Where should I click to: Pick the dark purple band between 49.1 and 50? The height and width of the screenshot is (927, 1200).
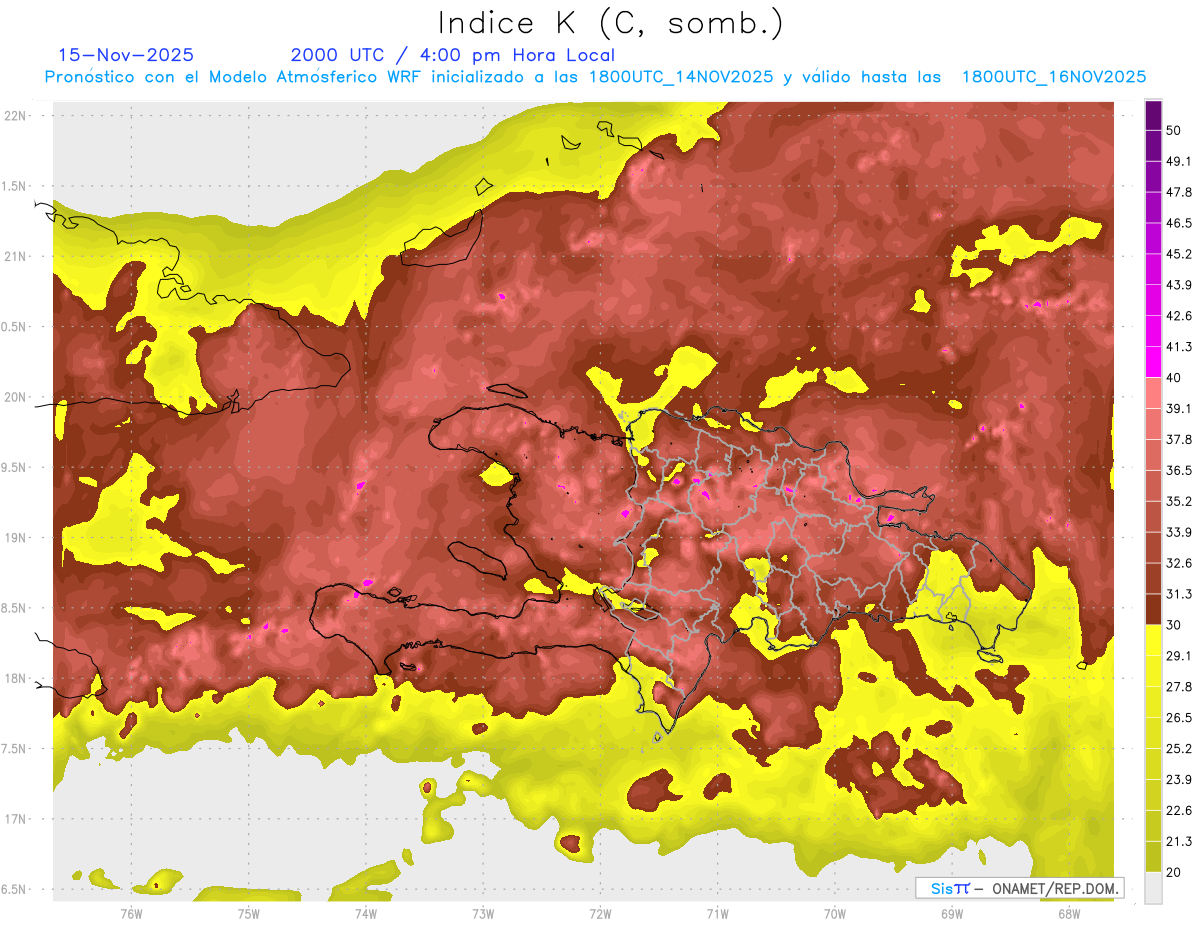coord(1153,146)
